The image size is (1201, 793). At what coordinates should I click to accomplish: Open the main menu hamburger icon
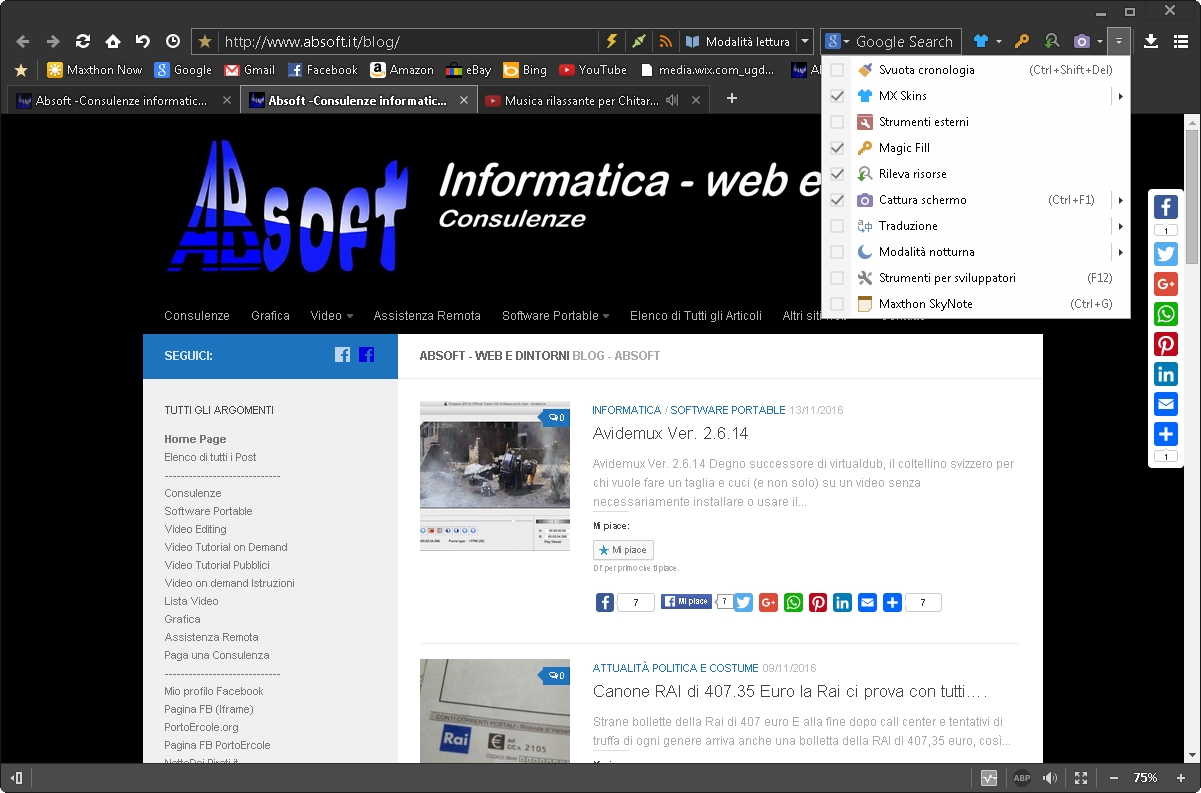1180,42
